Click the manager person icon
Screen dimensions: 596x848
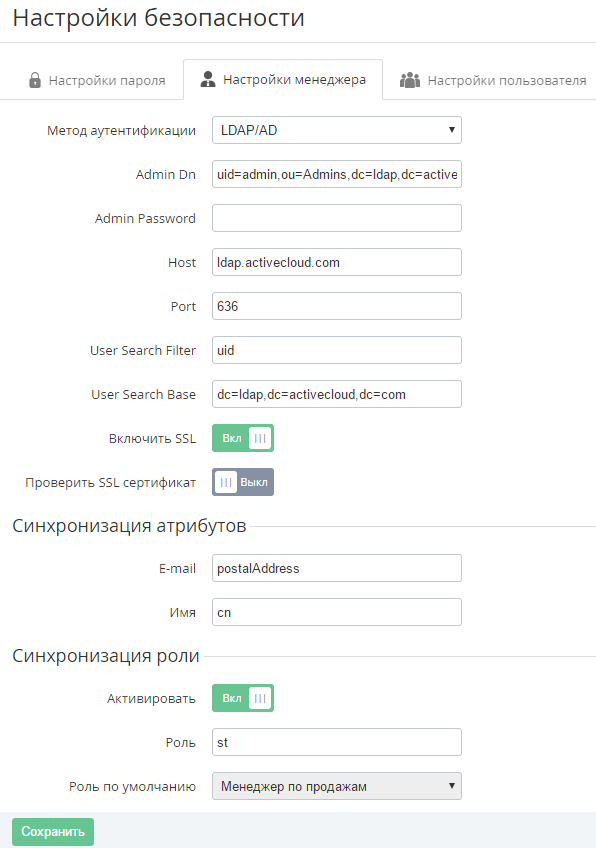click(x=208, y=80)
